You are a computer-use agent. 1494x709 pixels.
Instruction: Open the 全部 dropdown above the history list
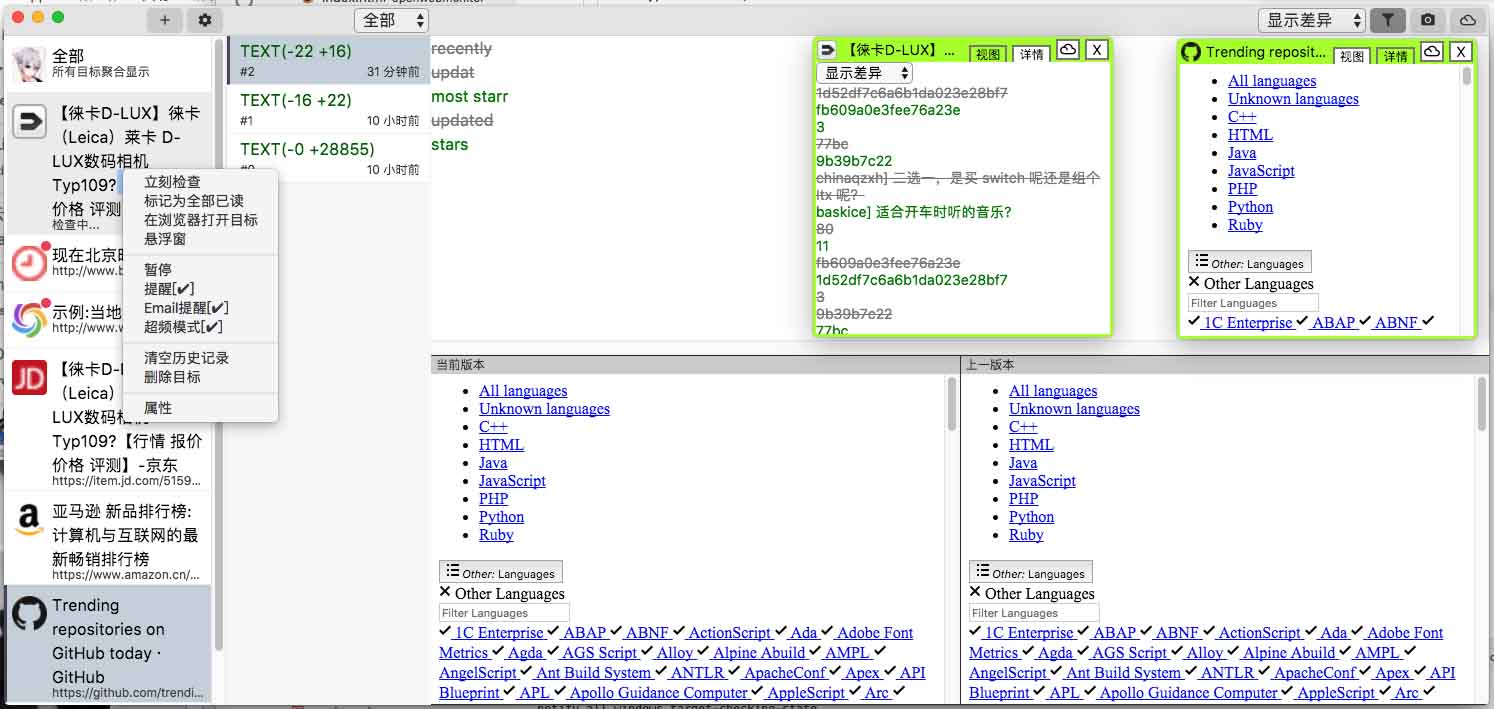[x=391, y=20]
